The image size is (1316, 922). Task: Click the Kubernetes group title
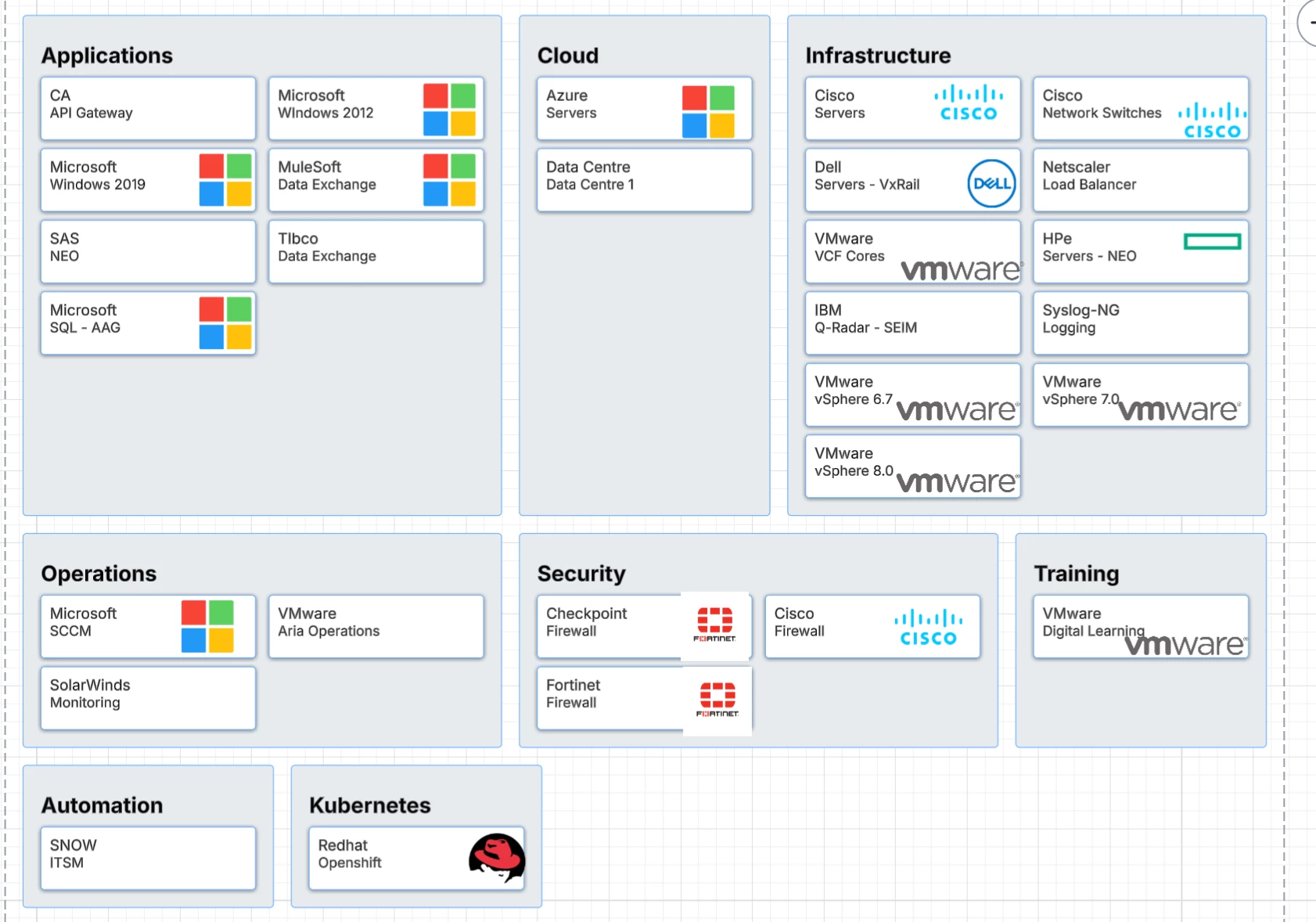(370, 805)
